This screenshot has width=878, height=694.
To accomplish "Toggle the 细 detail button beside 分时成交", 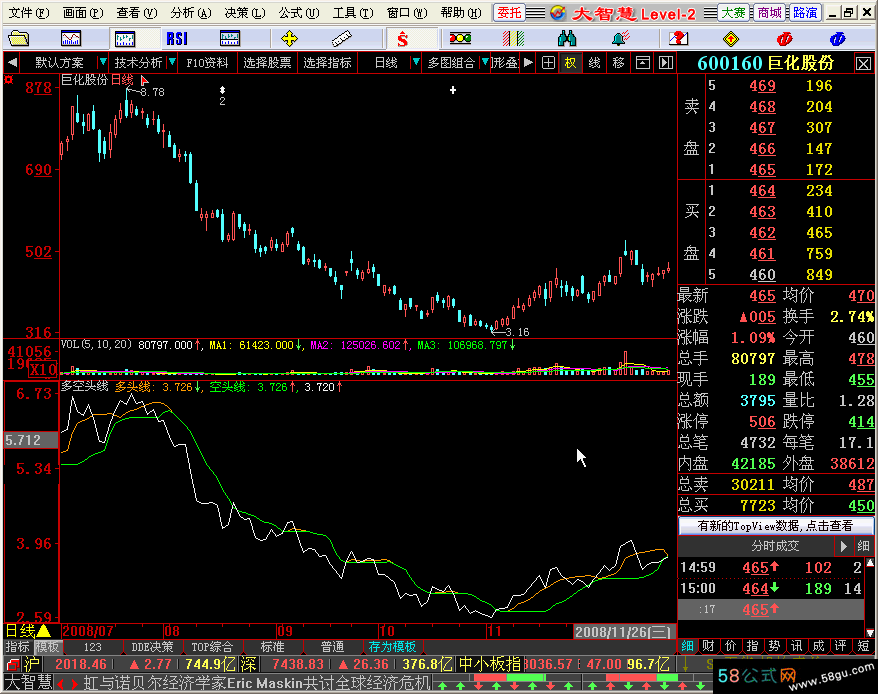I will (x=863, y=546).
